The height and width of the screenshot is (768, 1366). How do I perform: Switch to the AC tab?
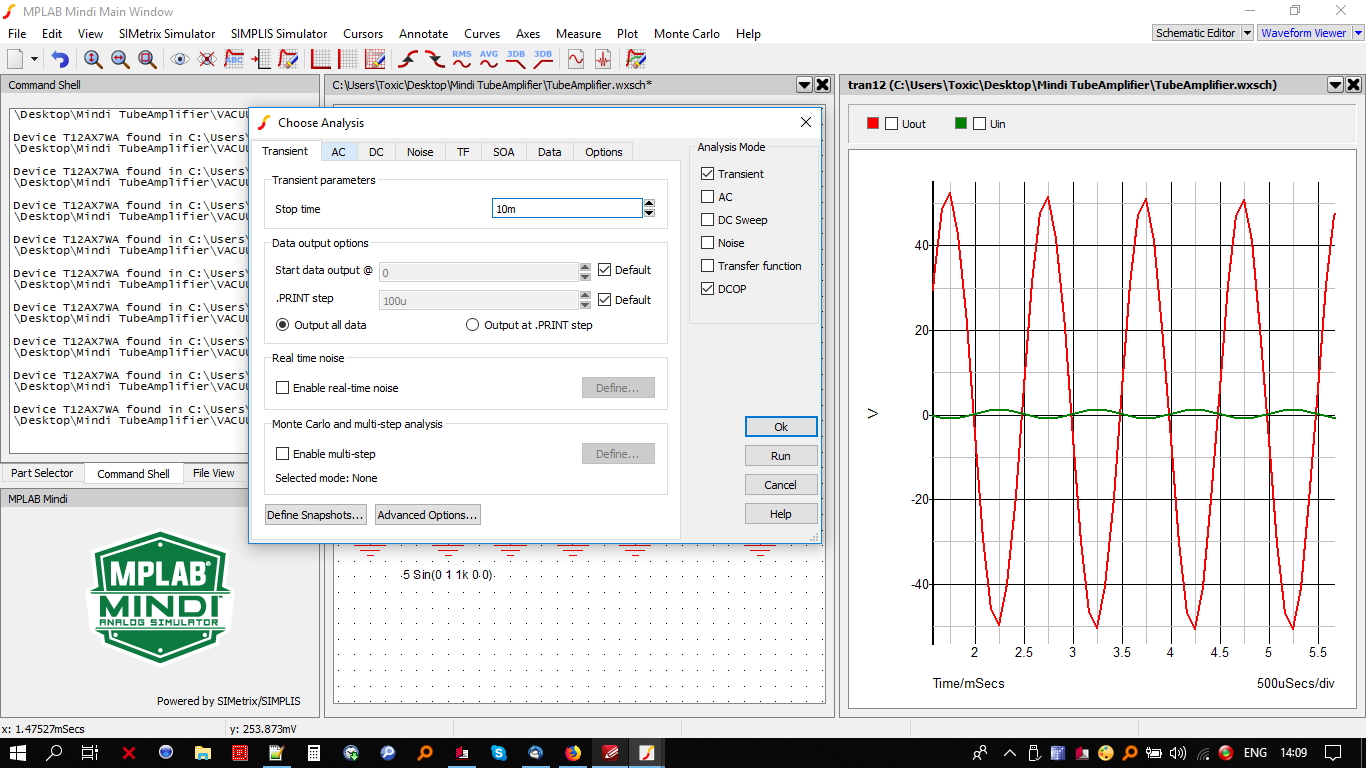tap(339, 152)
